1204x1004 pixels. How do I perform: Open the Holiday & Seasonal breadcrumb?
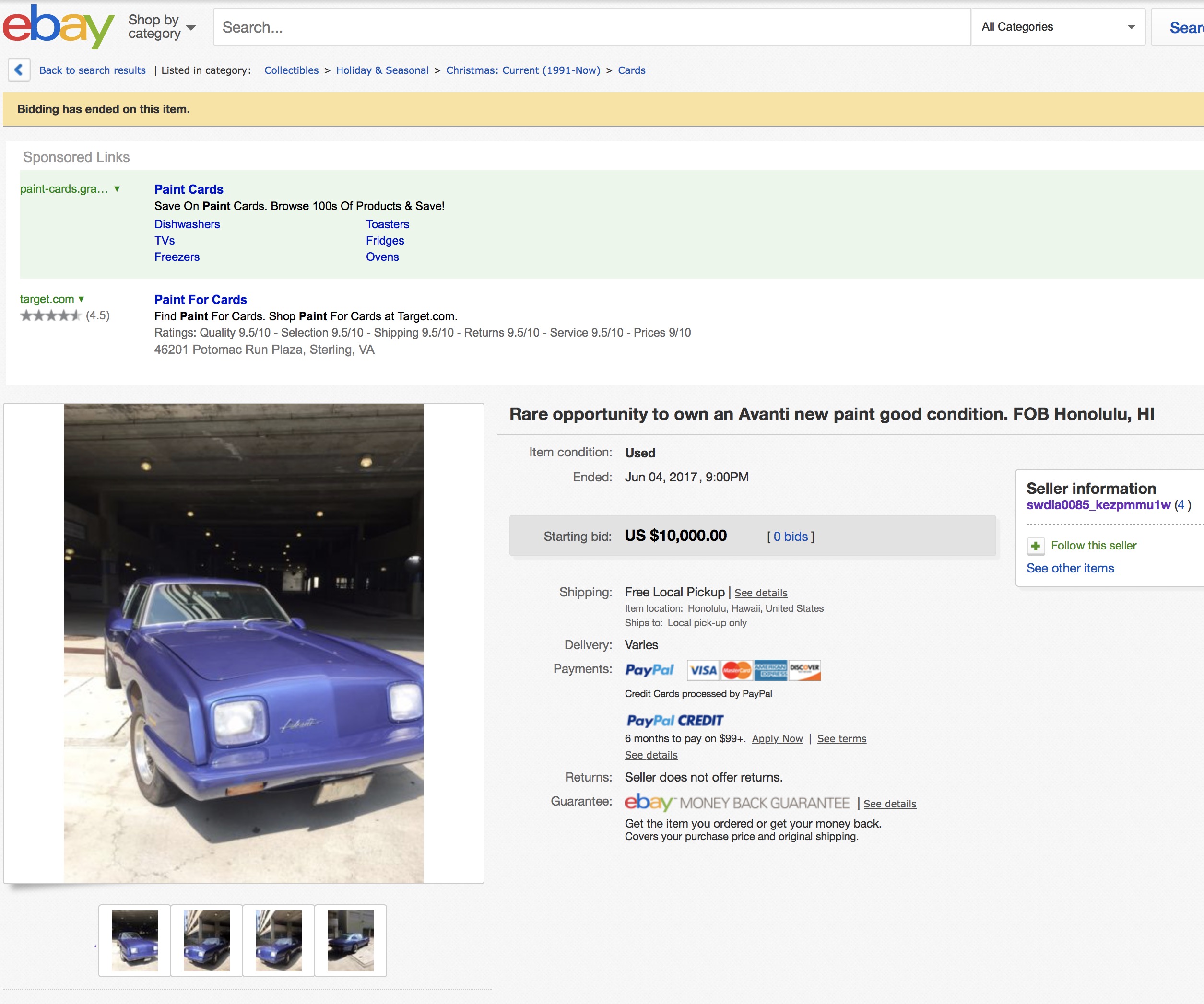(382, 70)
